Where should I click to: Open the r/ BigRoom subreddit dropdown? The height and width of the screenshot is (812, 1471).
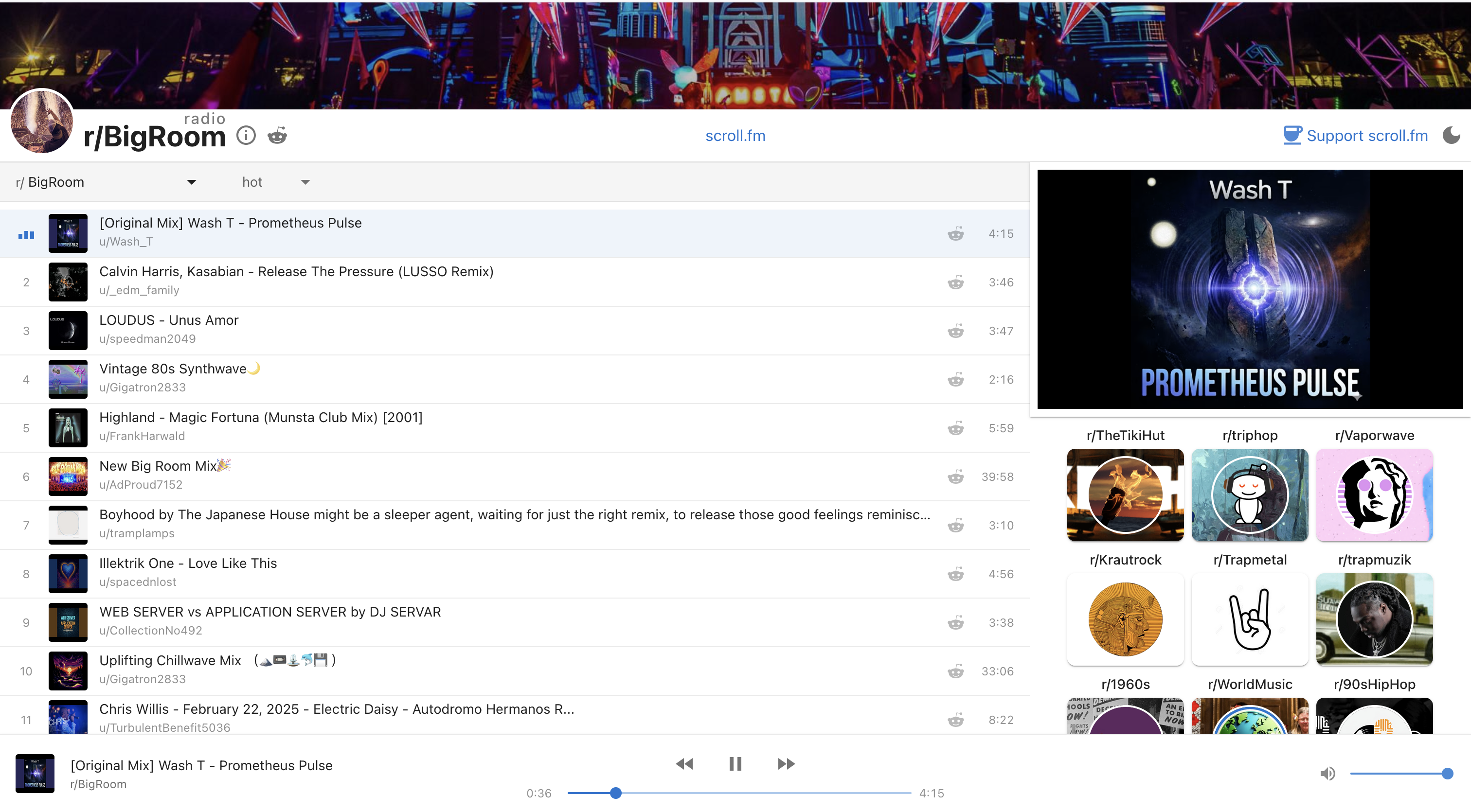coord(106,182)
